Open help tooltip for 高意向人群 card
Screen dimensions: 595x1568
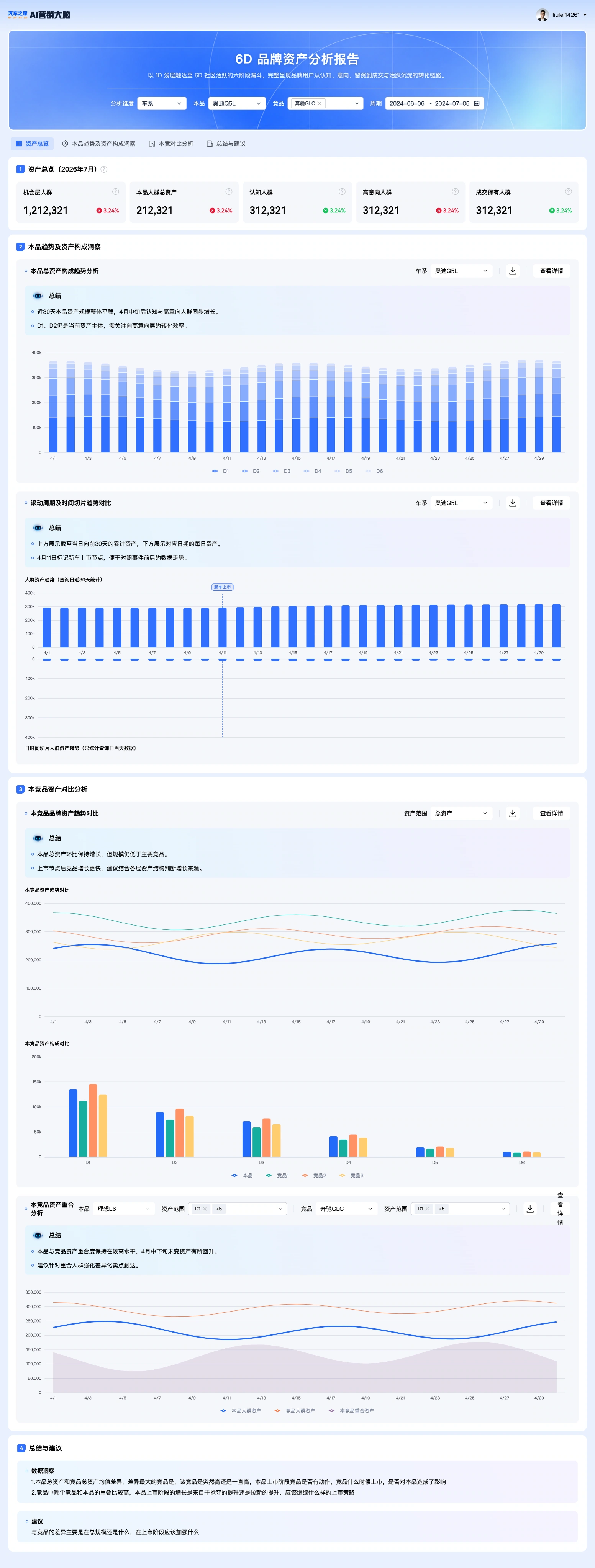[x=455, y=192]
